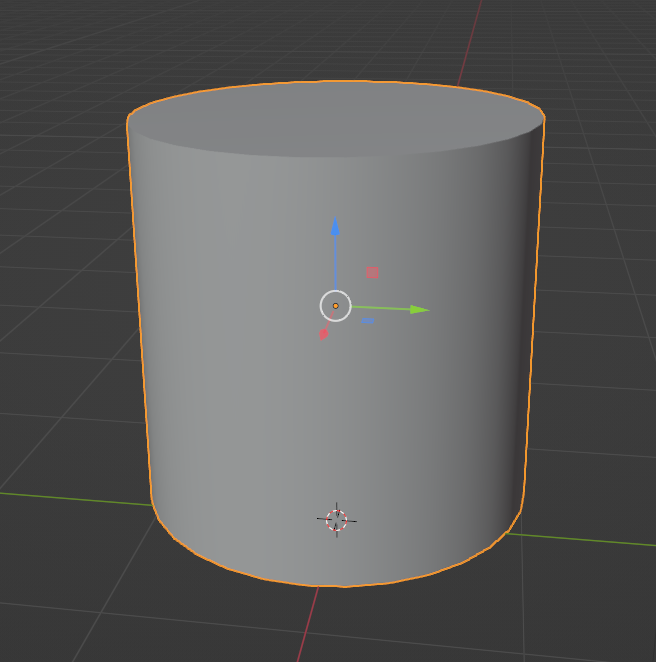Viewport: 656px width, 662px height.
Task: Click the orange origin dot of the cylinder
Action: coord(335,306)
